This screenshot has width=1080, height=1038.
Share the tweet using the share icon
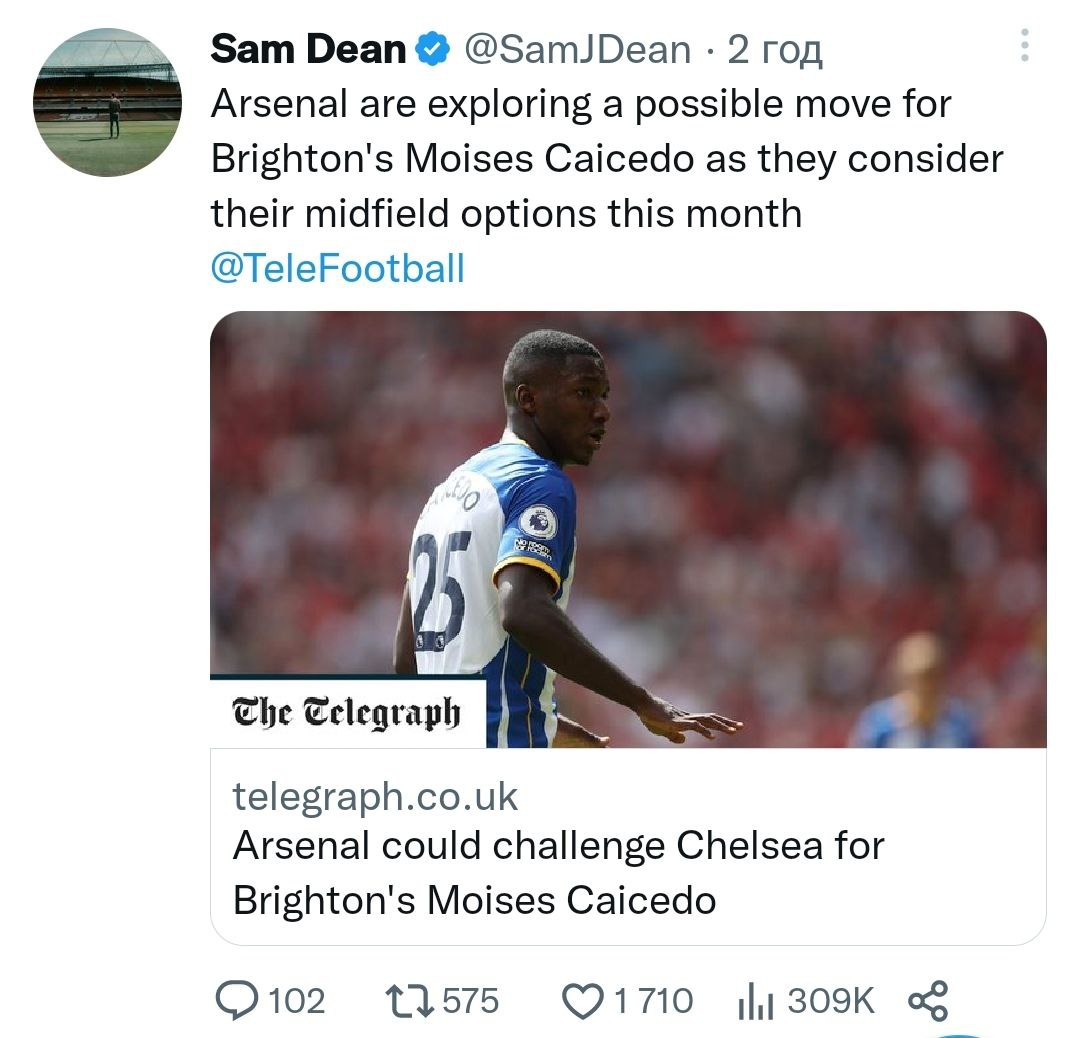point(927,1001)
